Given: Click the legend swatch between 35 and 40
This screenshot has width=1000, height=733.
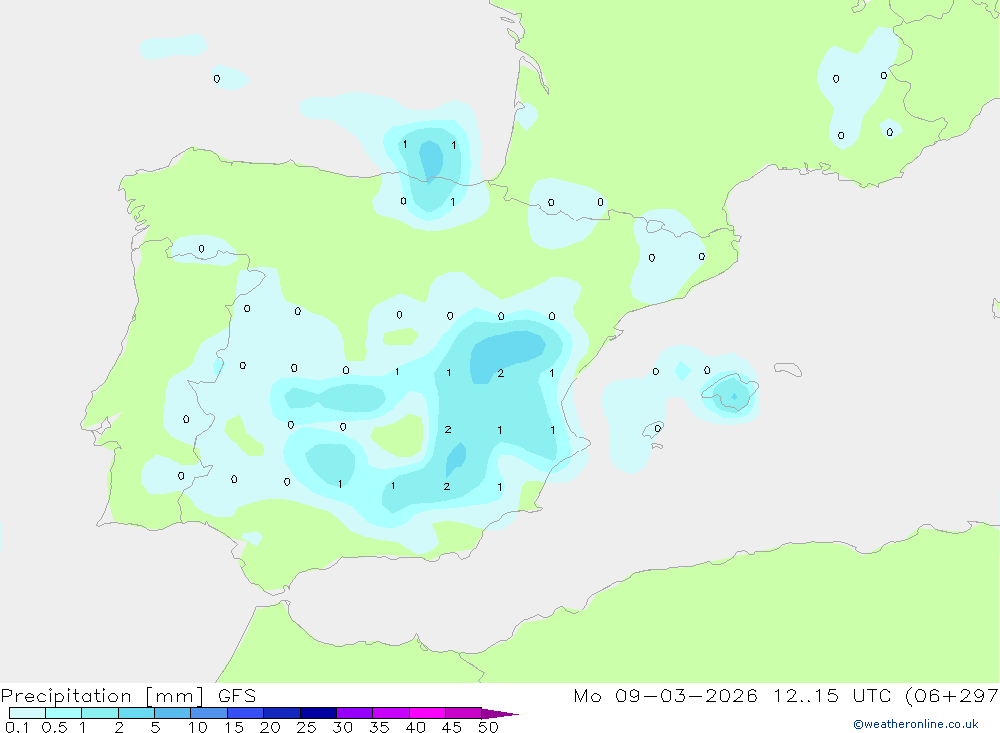Looking at the screenshot, I should [391, 713].
